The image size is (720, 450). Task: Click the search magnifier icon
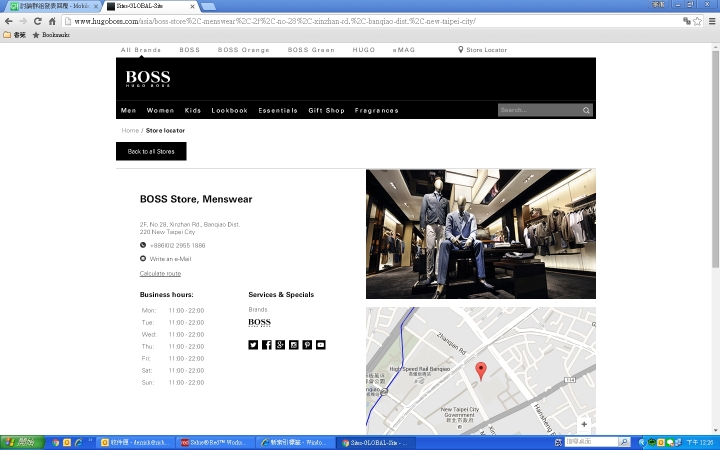click(586, 110)
